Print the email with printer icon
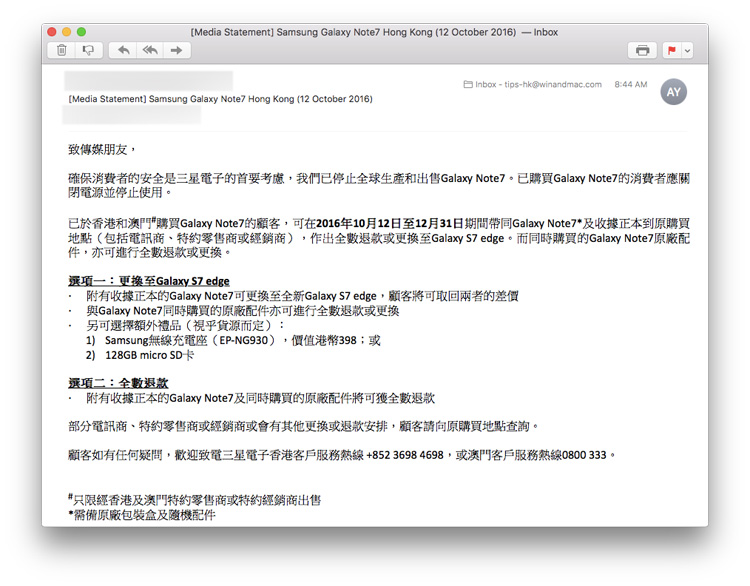750x586 pixels. coord(642,50)
